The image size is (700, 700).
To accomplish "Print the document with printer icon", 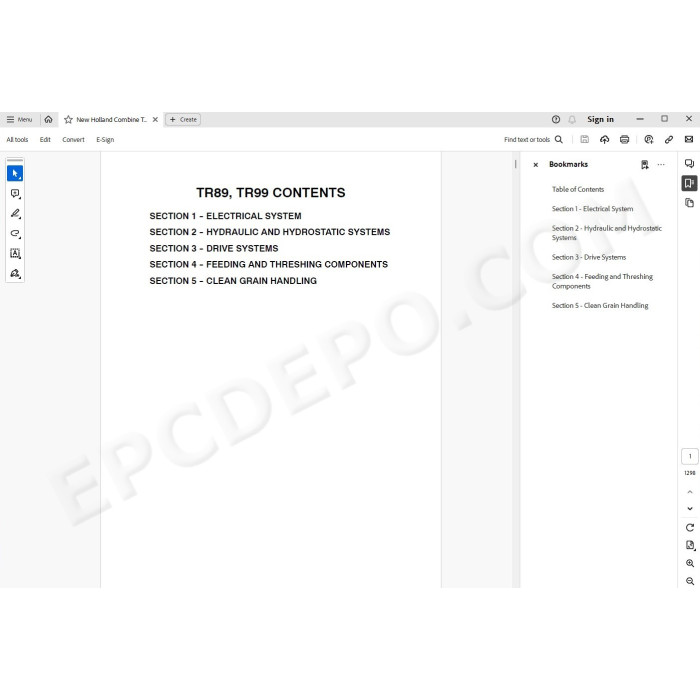I will click(x=624, y=139).
